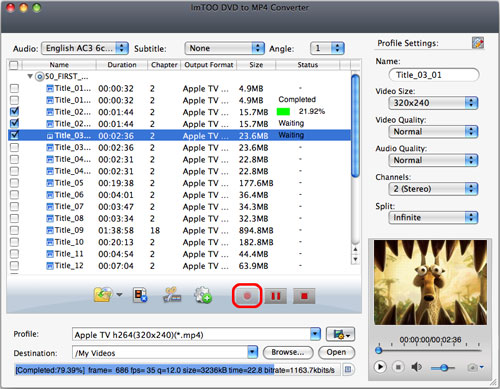Screen dimensions: 500x389
Task: Check the Title_08 checkbox
Action: tap(14, 218)
